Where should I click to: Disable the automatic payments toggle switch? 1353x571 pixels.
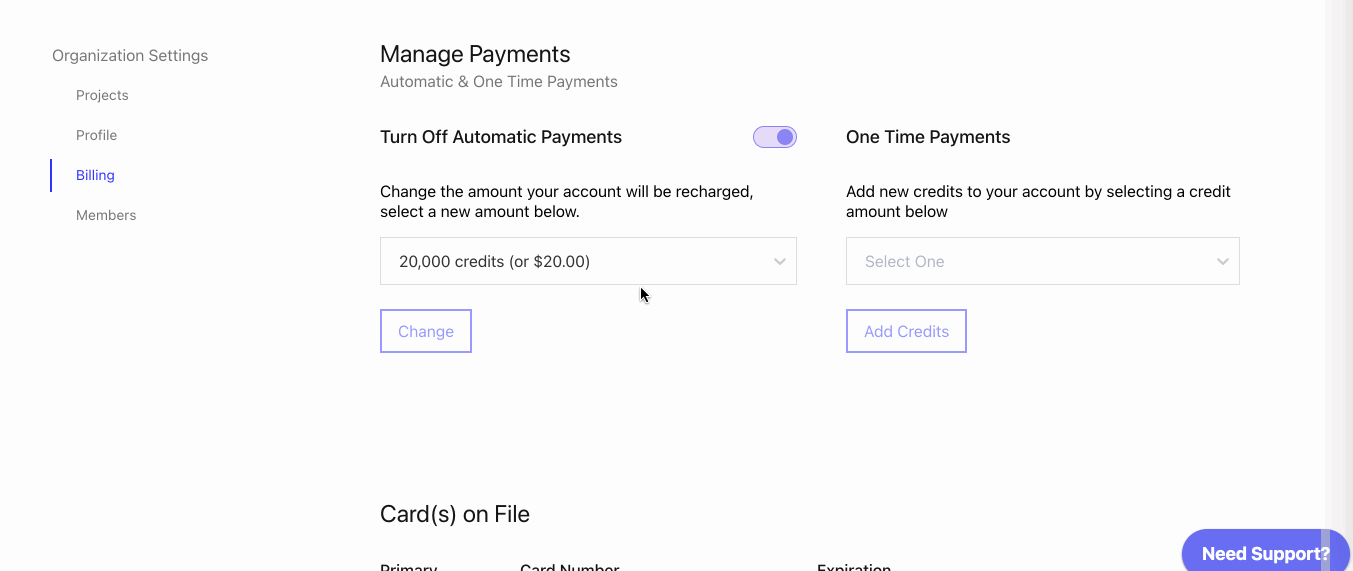point(775,137)
